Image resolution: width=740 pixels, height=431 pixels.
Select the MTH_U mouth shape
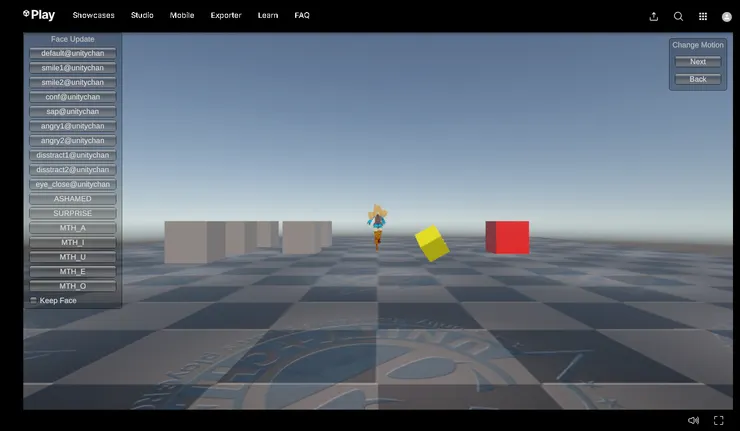(73, 257)
